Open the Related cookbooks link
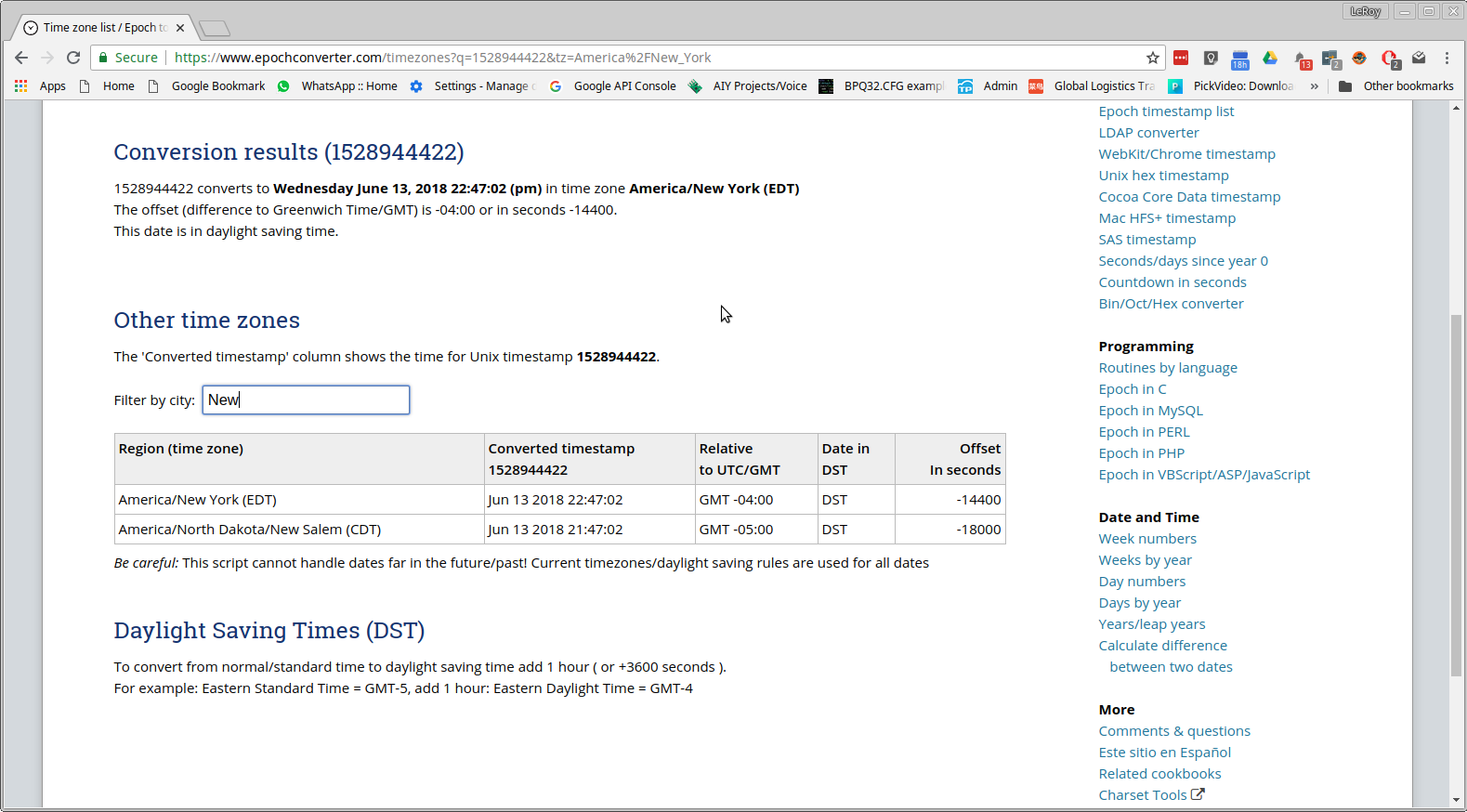The image size is (1467, 812). coord(1159,774)
